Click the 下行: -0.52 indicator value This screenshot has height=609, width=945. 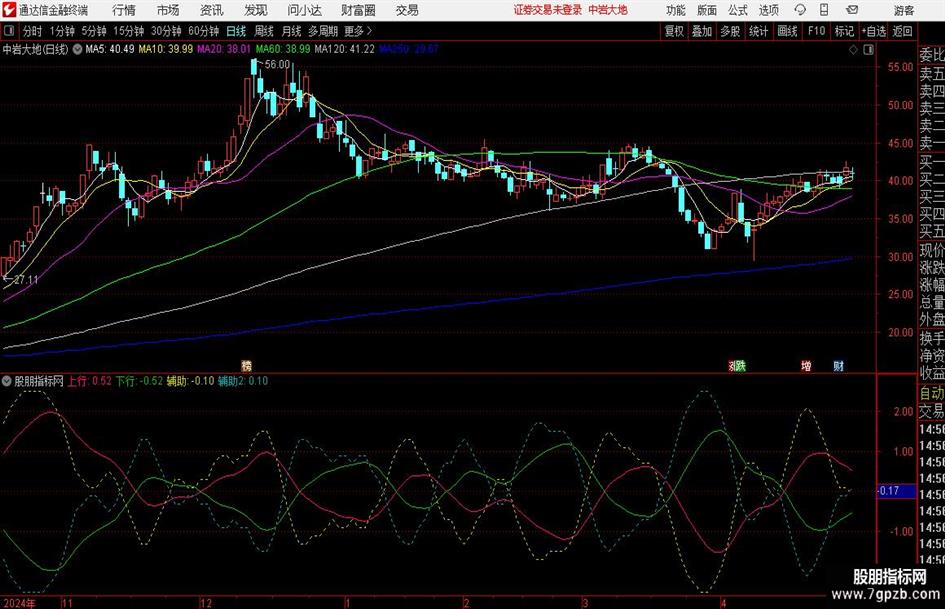[139, 381]
